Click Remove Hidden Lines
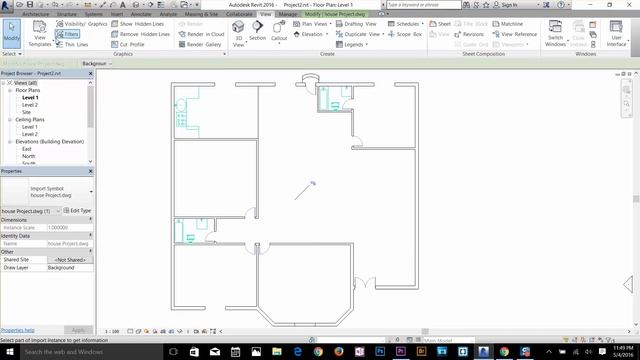Viewport: 640px width, 360px height. tap(140, 34)
